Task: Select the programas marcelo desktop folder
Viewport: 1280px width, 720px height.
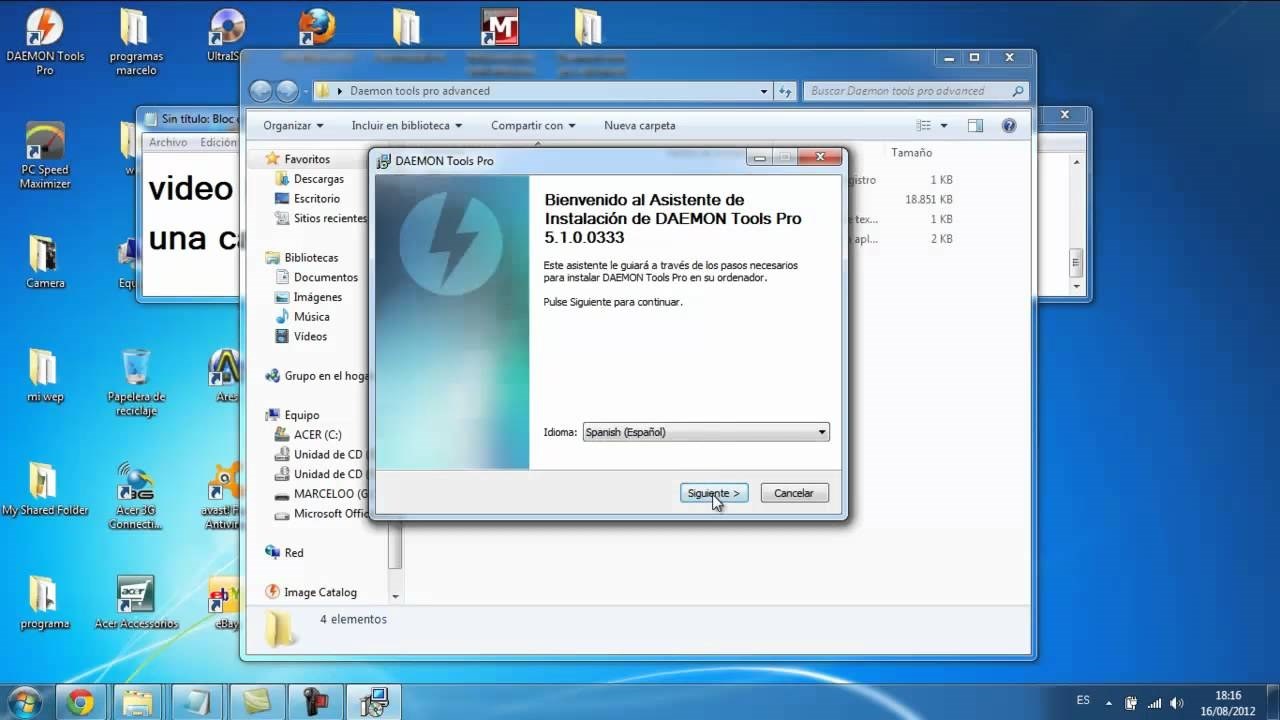Action: [136, 42]
